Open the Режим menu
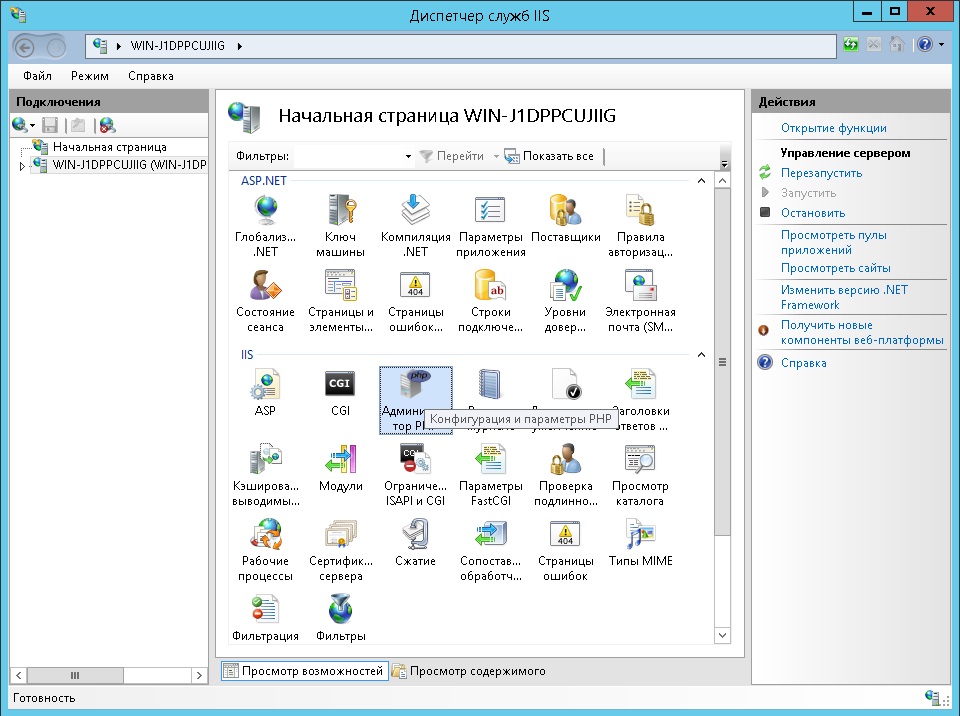The height and width of the screenshot is (716, 960). coord(90,76)
